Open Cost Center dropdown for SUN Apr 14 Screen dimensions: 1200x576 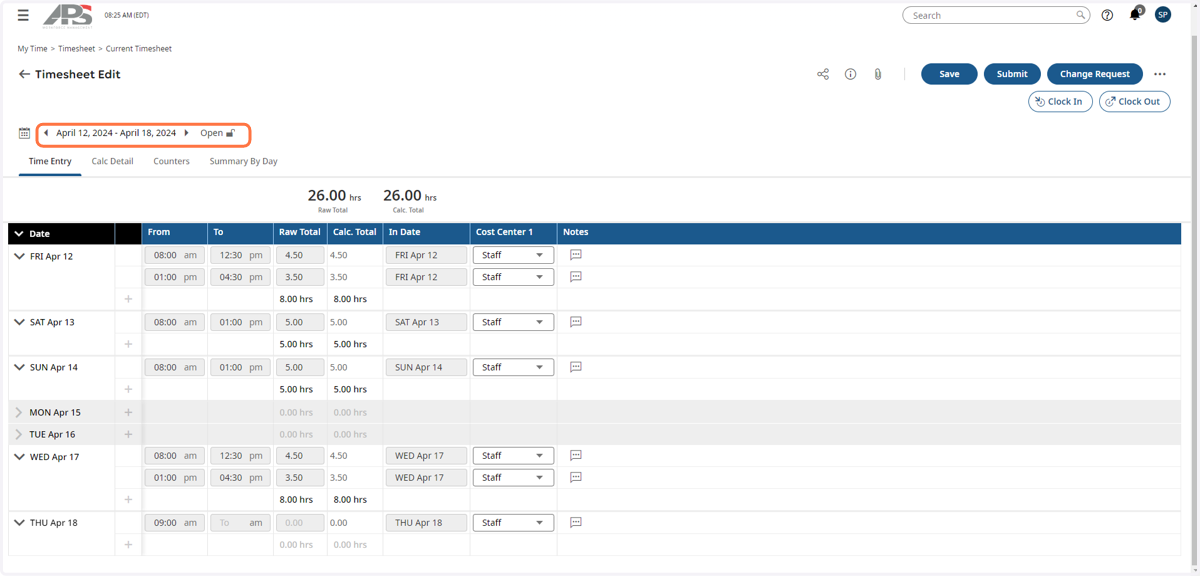513,367
